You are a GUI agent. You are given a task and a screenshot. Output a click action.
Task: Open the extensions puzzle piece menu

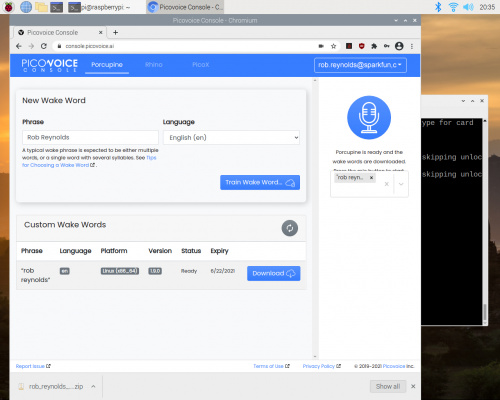(x=374, y=46)
